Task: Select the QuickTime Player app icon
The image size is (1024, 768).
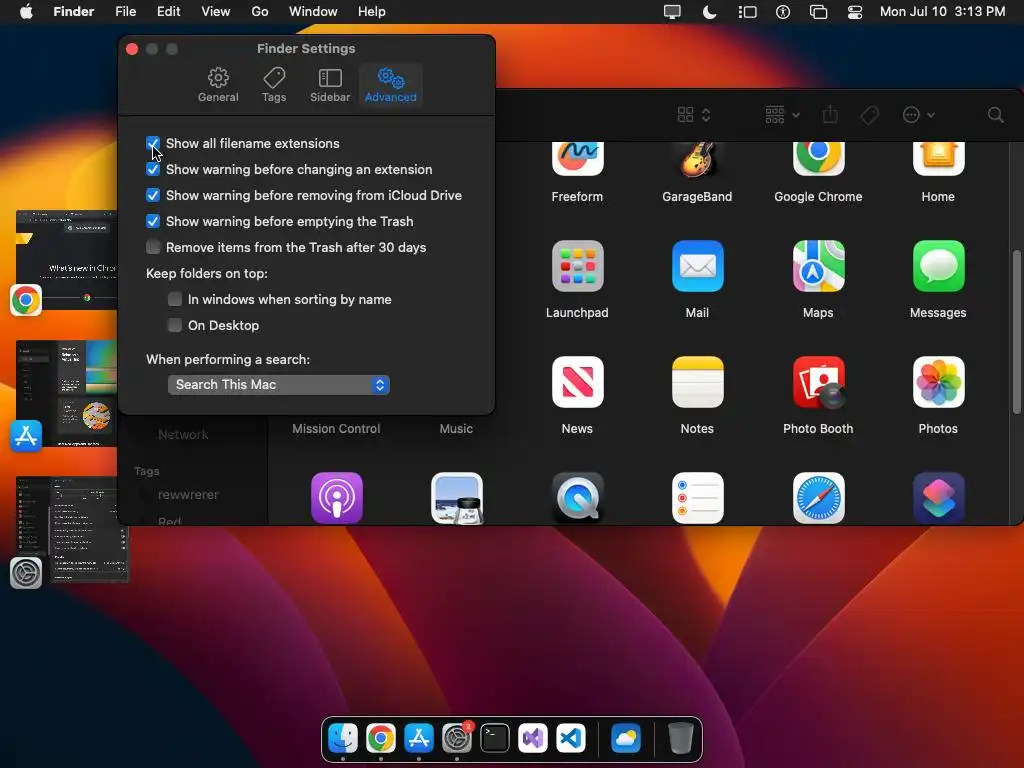Action: pos(577,498)
